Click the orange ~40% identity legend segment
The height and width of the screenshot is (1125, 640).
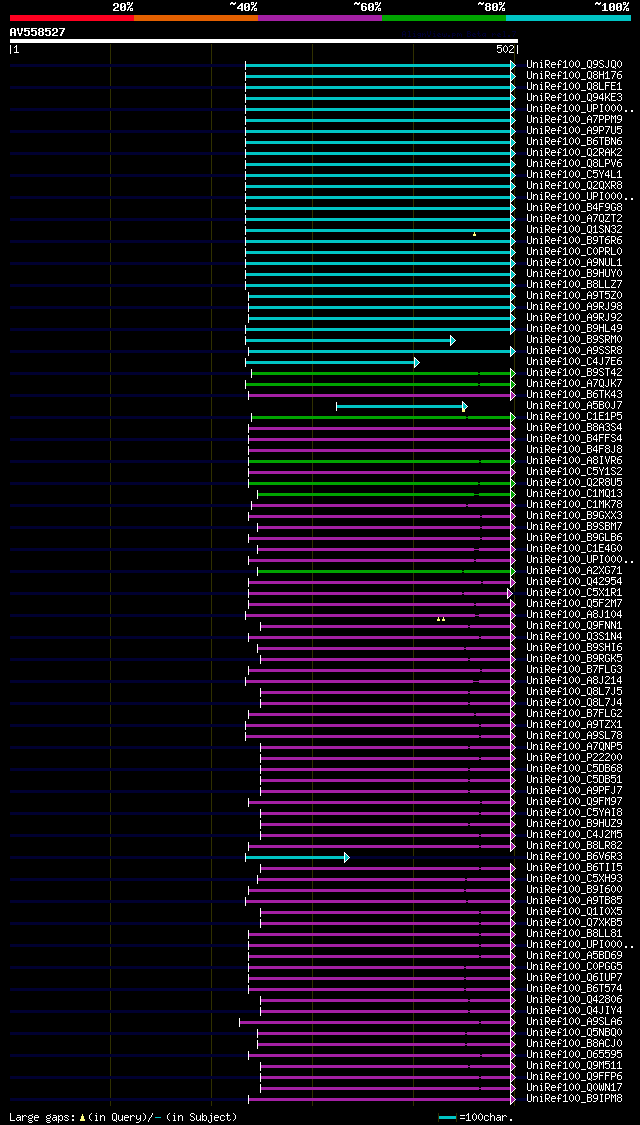196,17
